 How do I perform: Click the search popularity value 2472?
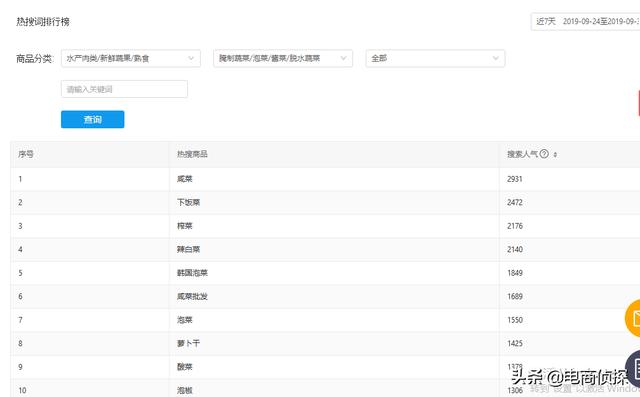coord(515,202)
